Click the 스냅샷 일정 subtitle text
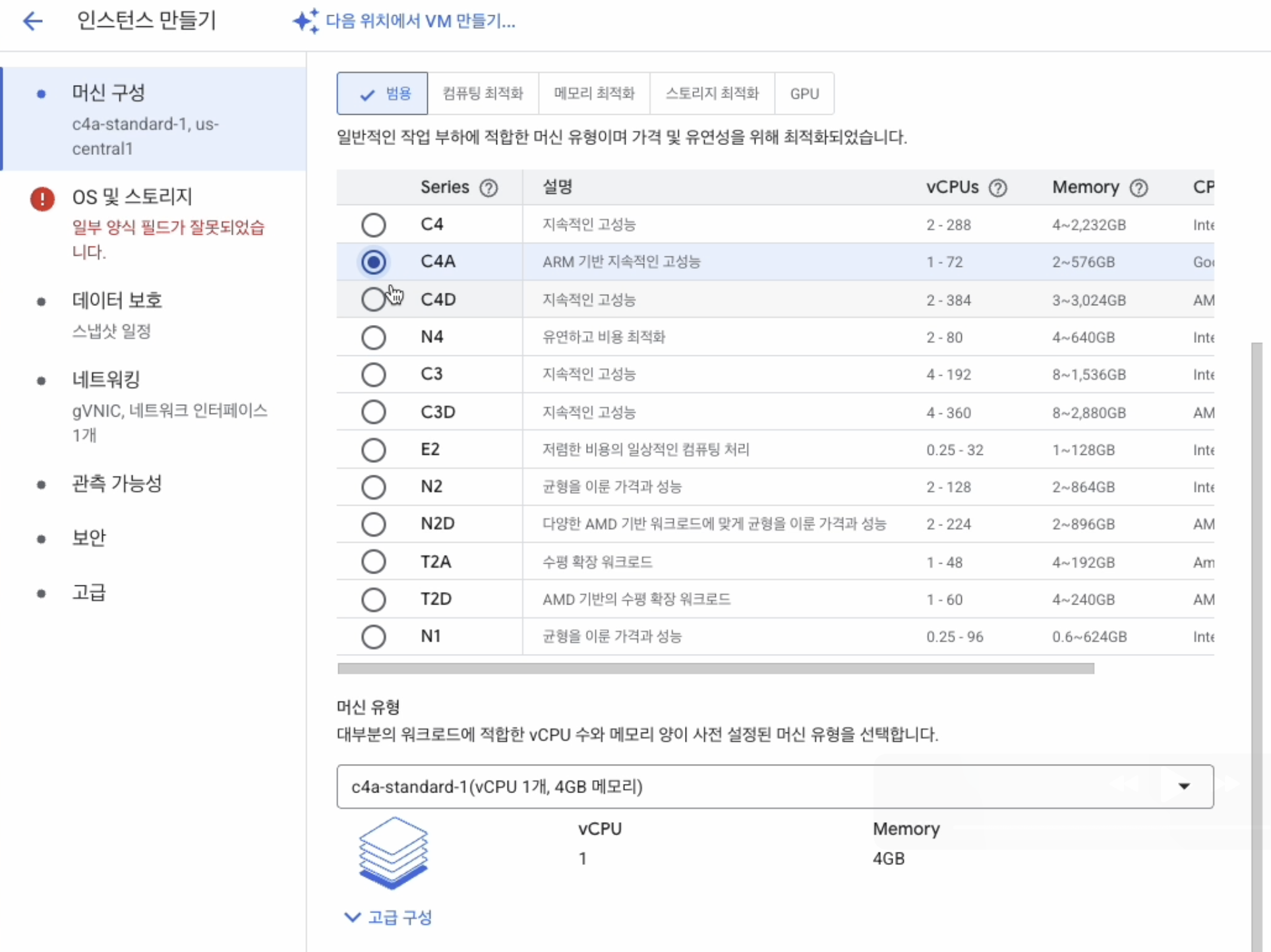Image resolution: width=1271 pixels, height=952 pixels. click(111, 331)
